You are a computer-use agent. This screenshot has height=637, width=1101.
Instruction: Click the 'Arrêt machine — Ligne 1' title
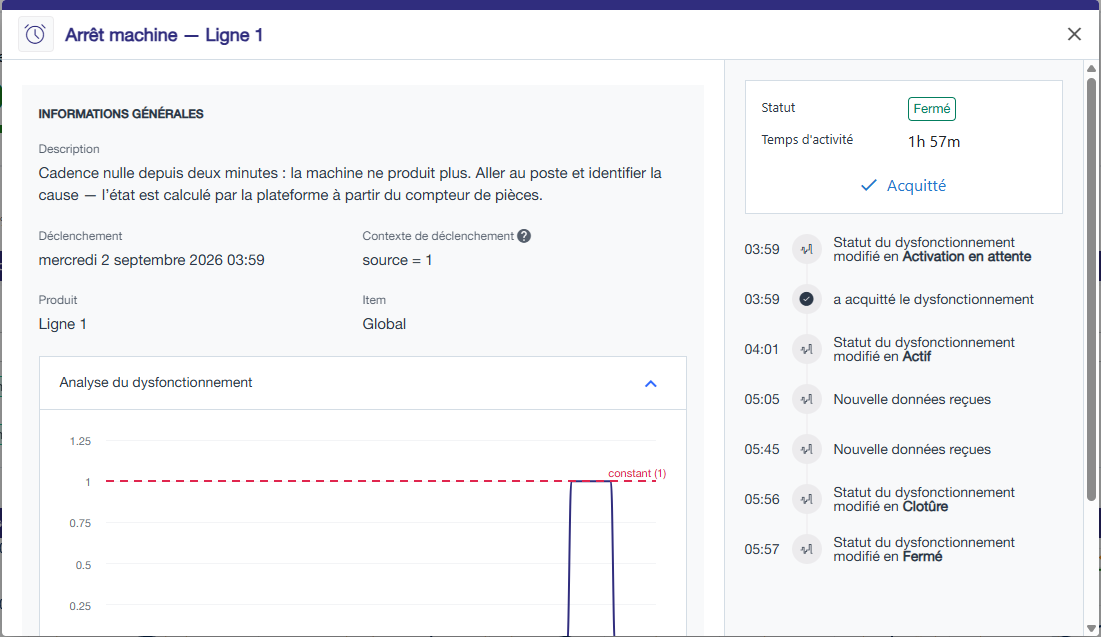(164, 35)
